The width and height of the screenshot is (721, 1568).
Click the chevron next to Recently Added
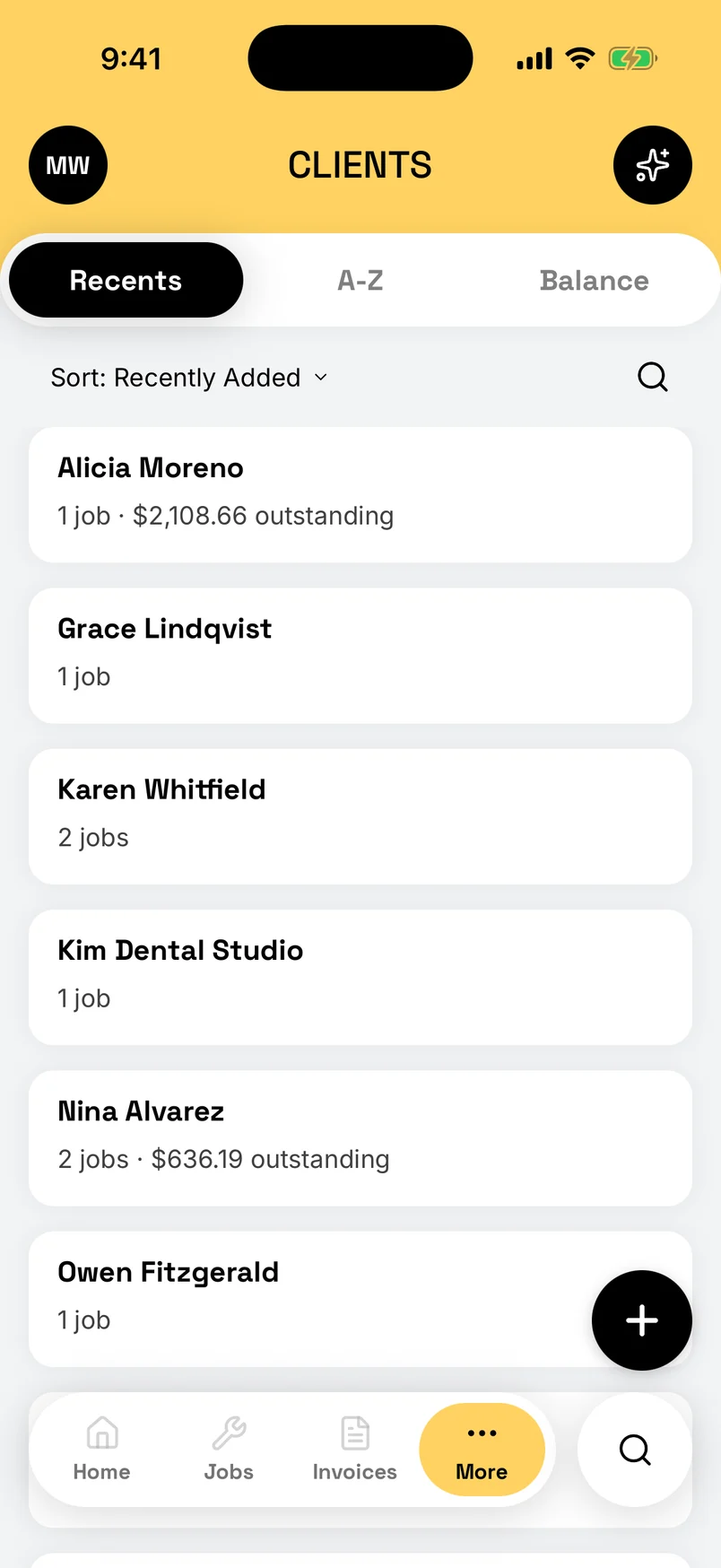(321, 378)
